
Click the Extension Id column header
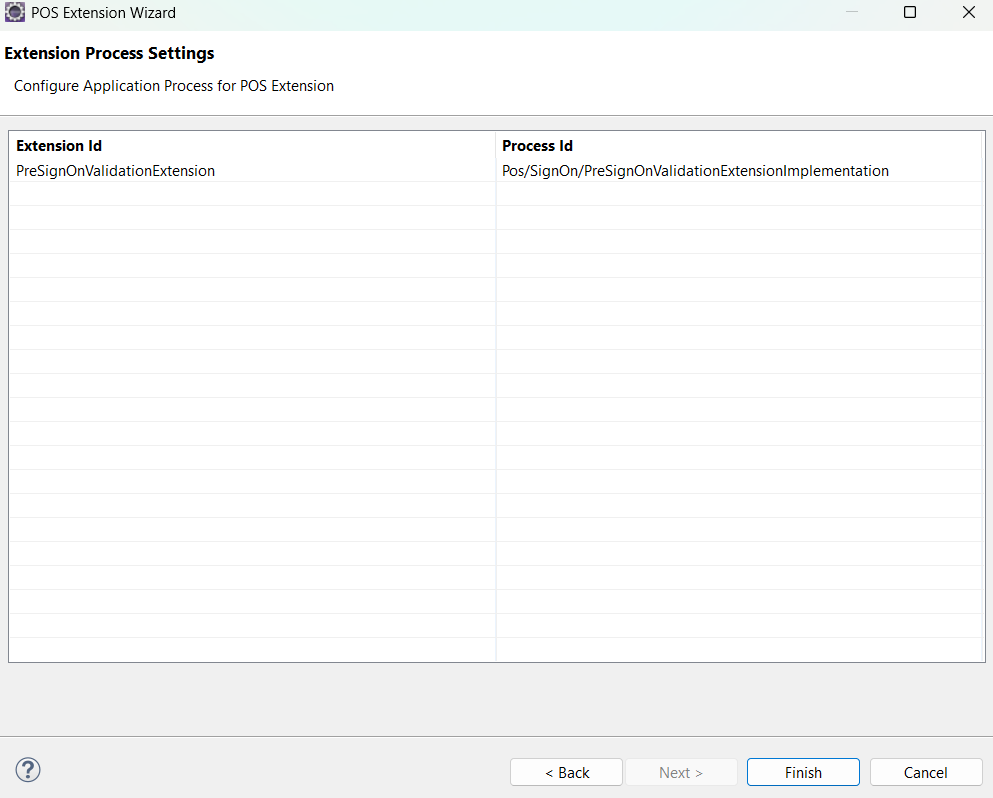(58, 145)
